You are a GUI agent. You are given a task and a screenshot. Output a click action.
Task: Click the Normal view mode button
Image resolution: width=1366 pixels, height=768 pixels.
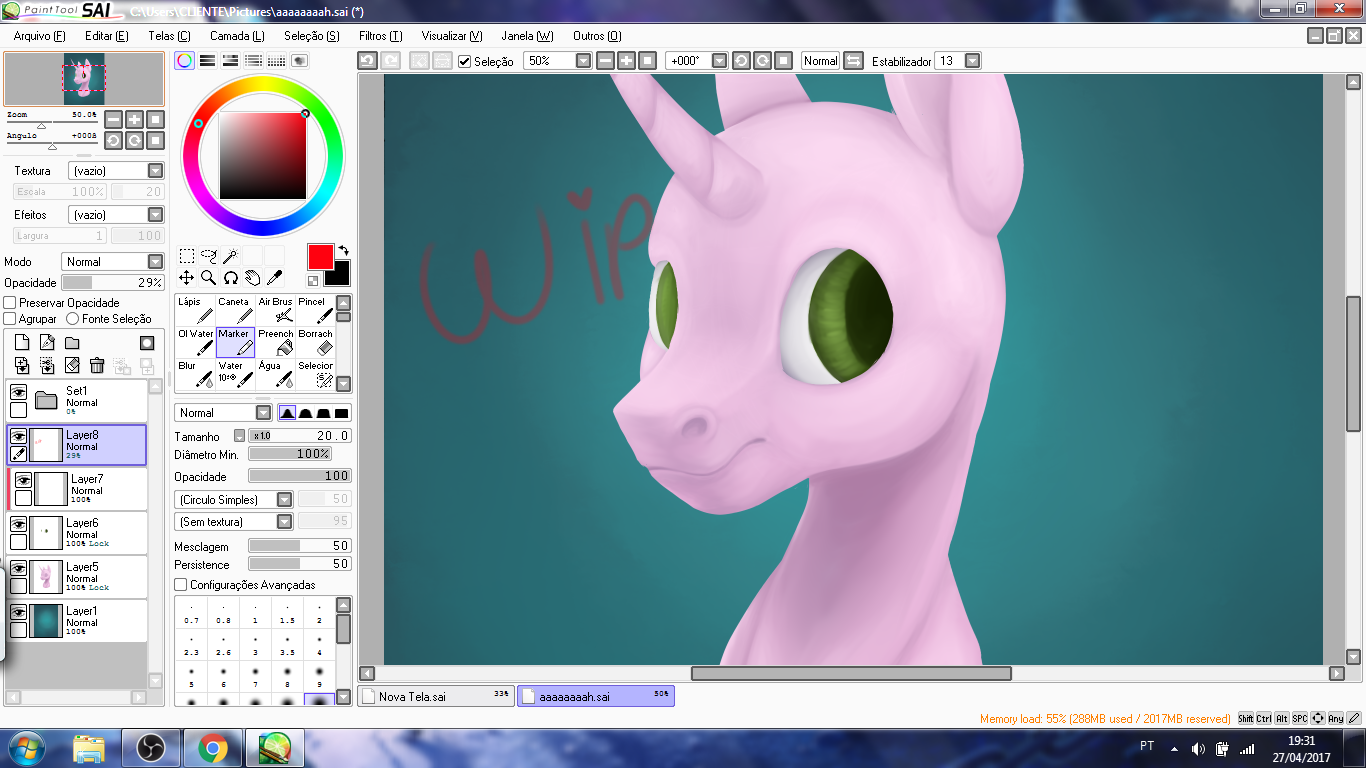click(x=820, y=61)
